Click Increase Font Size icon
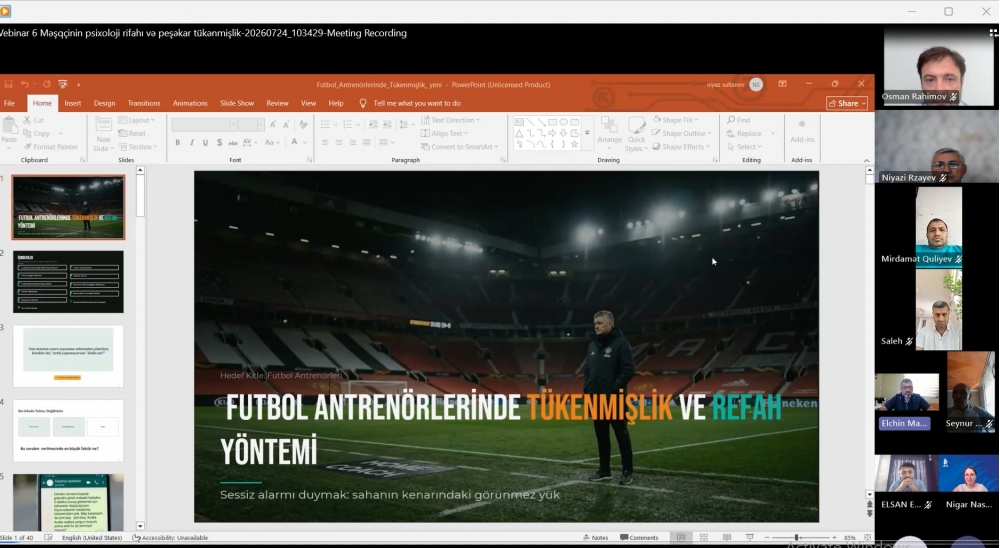This screenshot has height=548, width=1000. tap(272, 124)
